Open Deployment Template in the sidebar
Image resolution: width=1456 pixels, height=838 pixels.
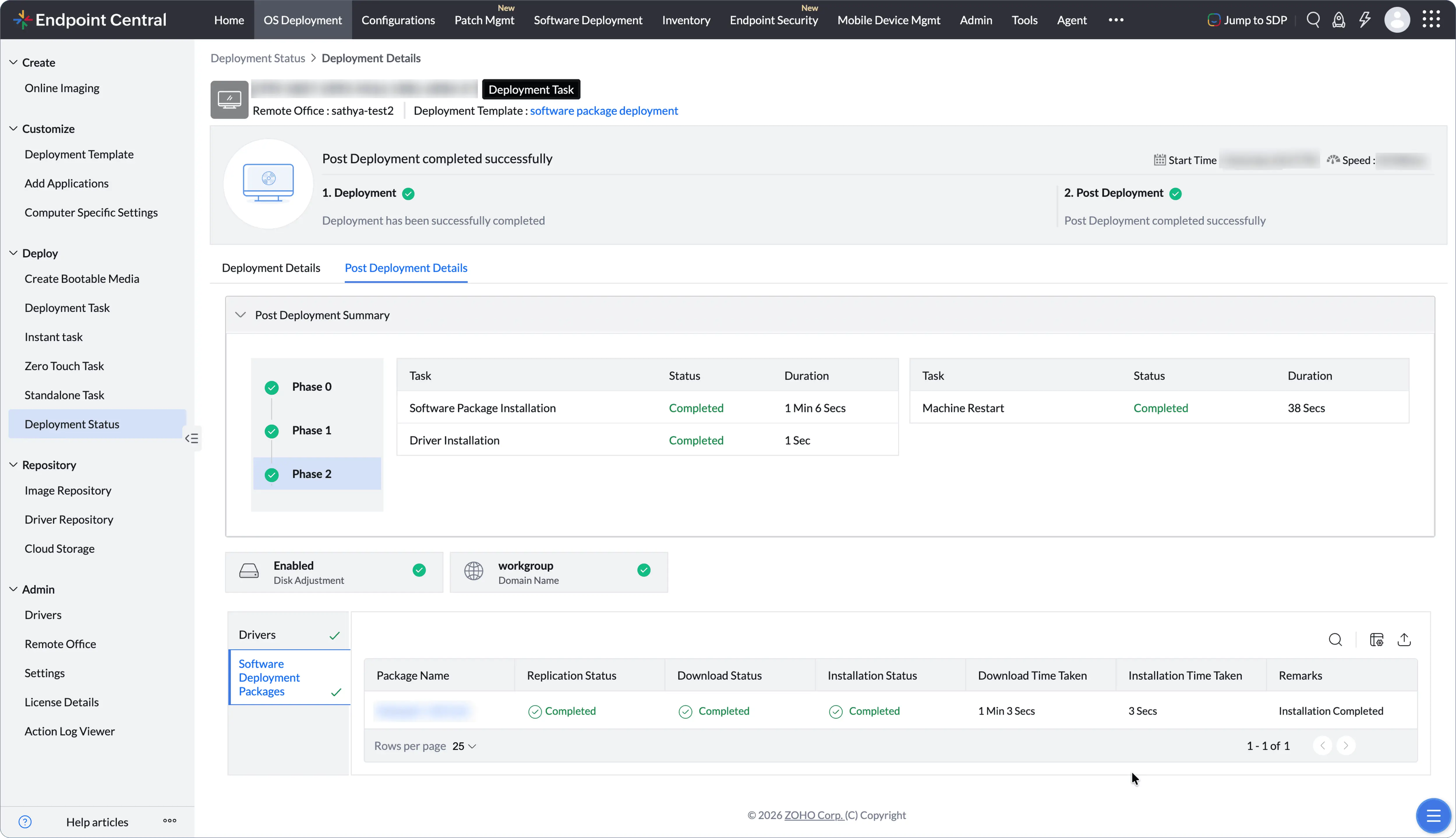[x=79, y=154]
